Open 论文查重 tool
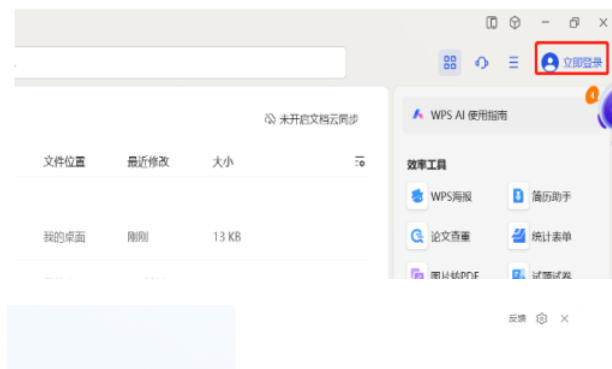The image size is (612, 369). coord(439,236)
